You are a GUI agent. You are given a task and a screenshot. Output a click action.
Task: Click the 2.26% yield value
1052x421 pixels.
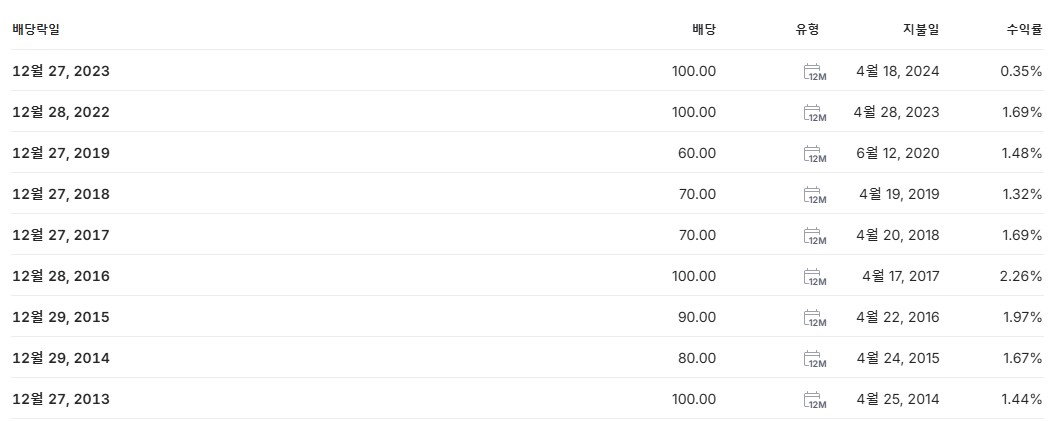pyautogui.click(x=1021, y=276)
